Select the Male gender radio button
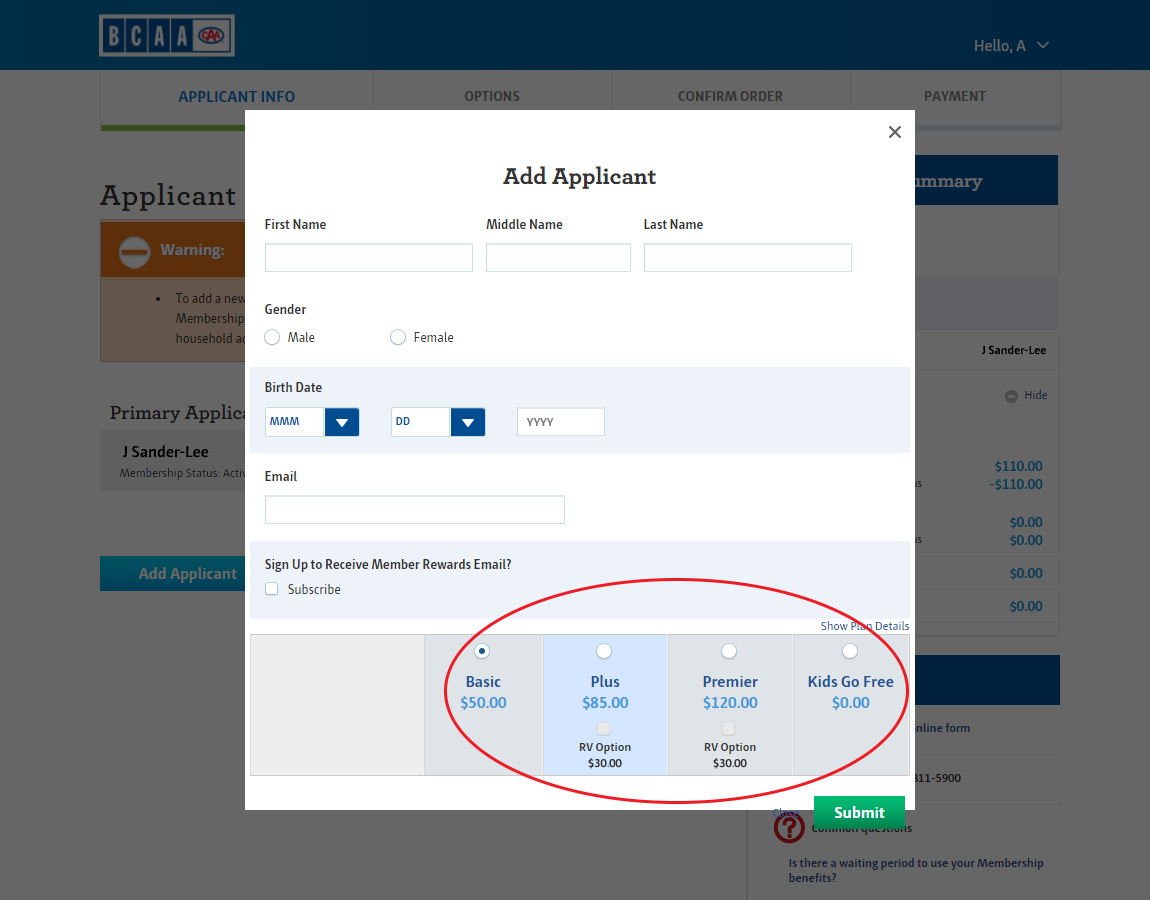 point(272,338)
